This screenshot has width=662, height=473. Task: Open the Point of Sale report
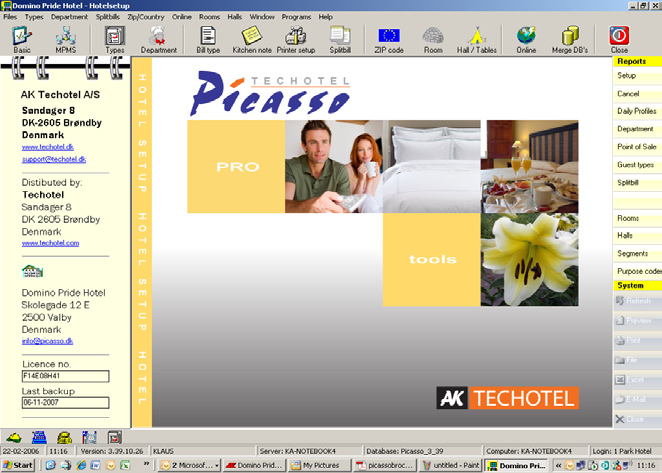tap(638, 147)
